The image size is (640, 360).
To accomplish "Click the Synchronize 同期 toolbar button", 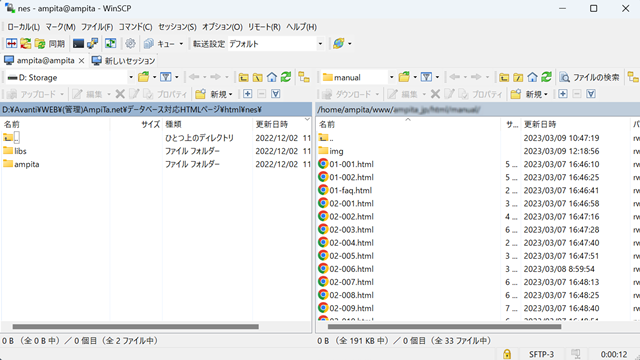I will pyautogui.click(x=50, y=43).
